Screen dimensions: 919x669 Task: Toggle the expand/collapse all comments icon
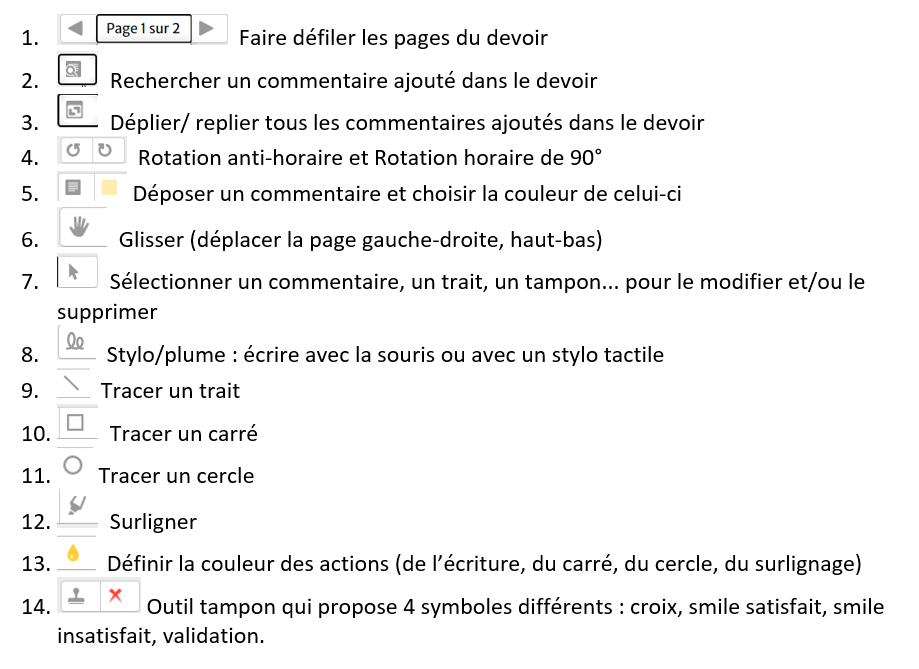point(74,110)
